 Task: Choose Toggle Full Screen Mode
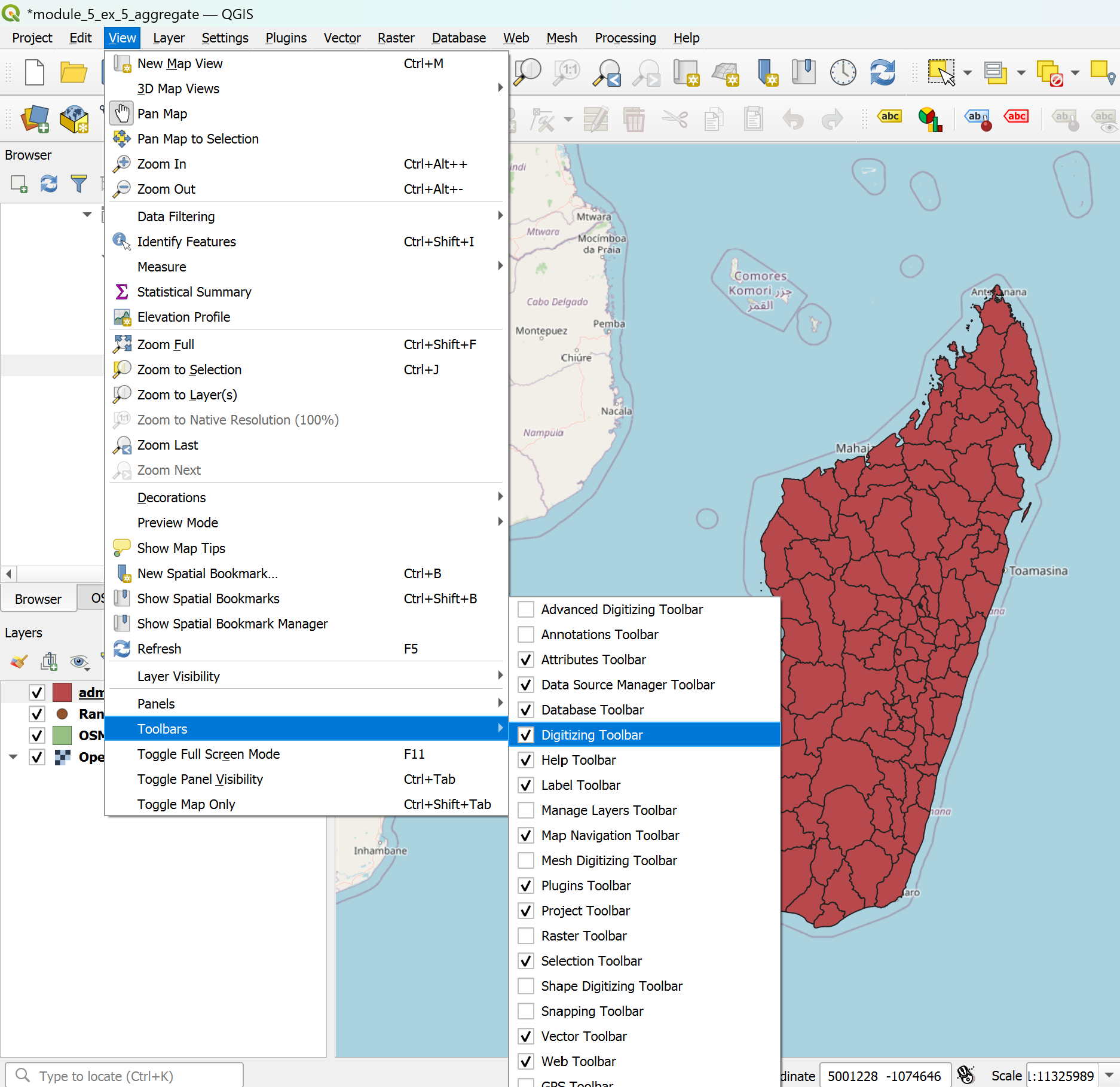point(208,754)
